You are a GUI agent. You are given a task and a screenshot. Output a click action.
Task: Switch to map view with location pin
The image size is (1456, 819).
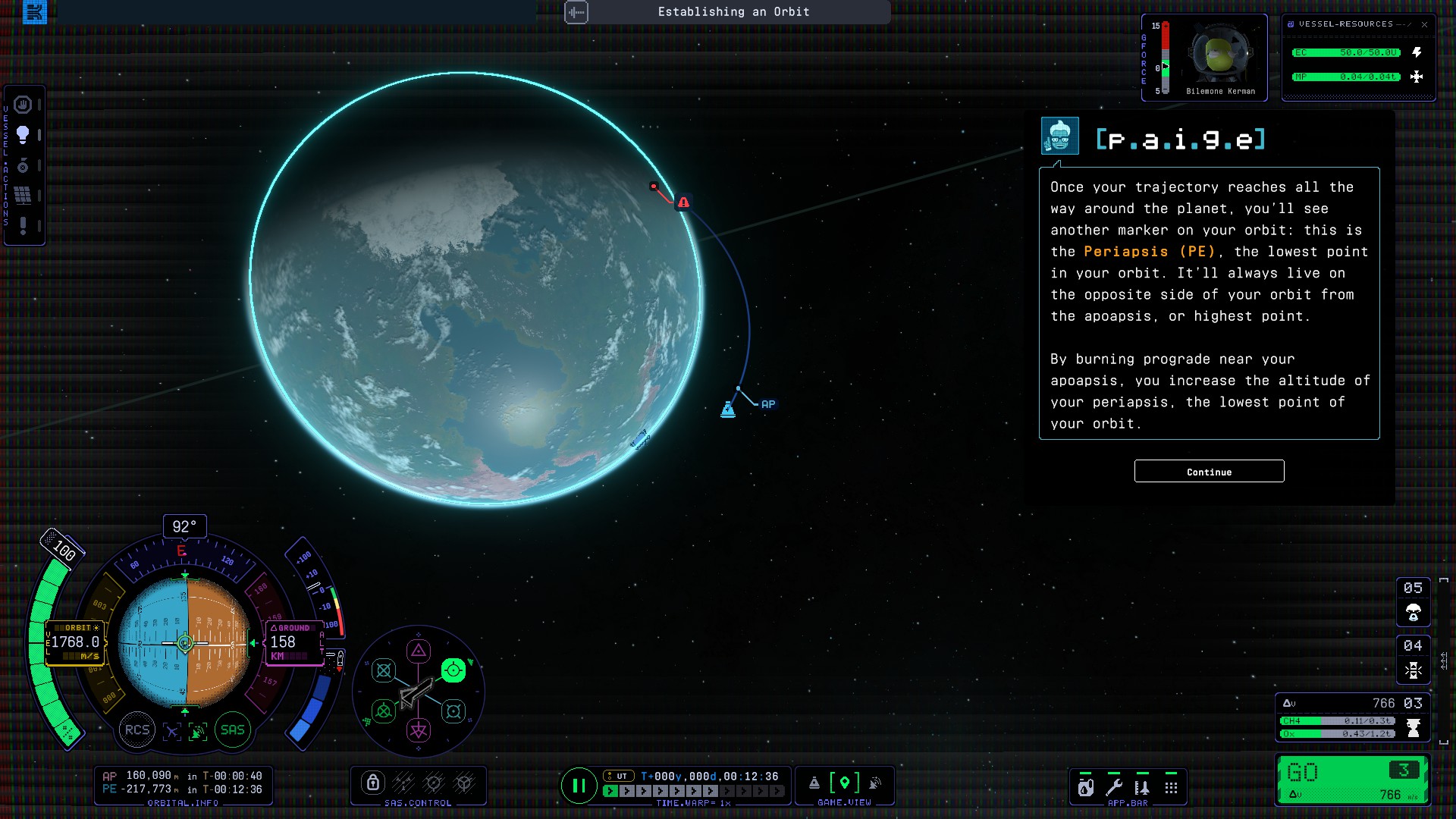(844, 783)
